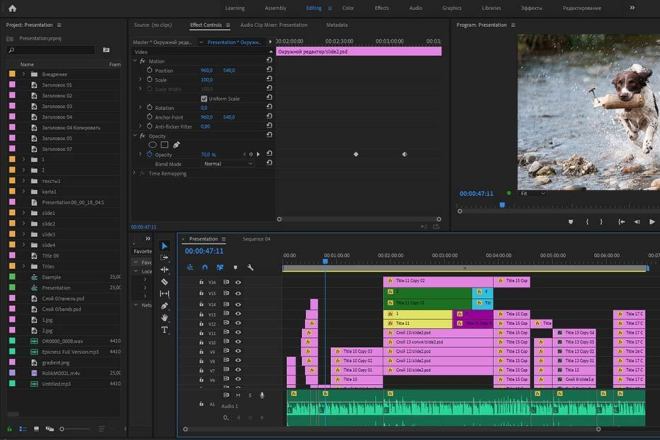Open timeline wrench settings
The height and width of the screenshot is (440, 660).
[250, 267]
